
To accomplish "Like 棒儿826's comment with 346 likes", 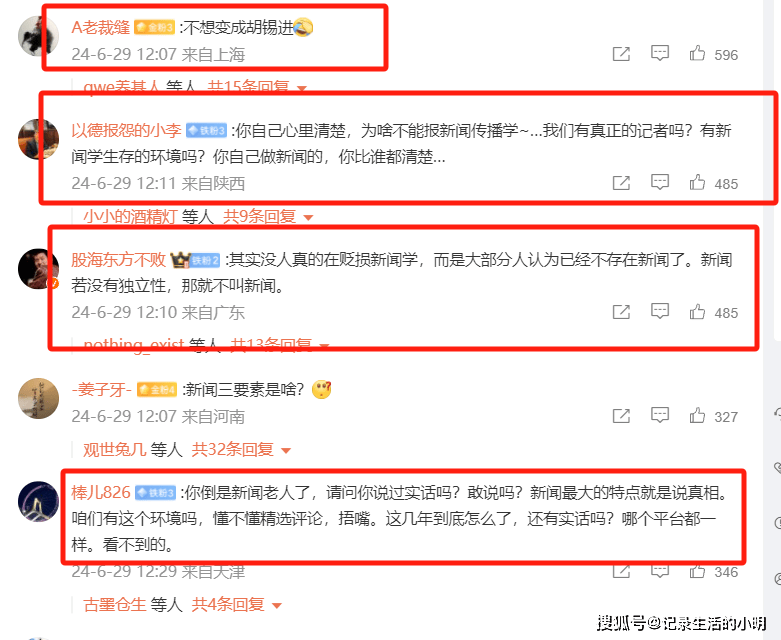I will click(x=697, y=571).
